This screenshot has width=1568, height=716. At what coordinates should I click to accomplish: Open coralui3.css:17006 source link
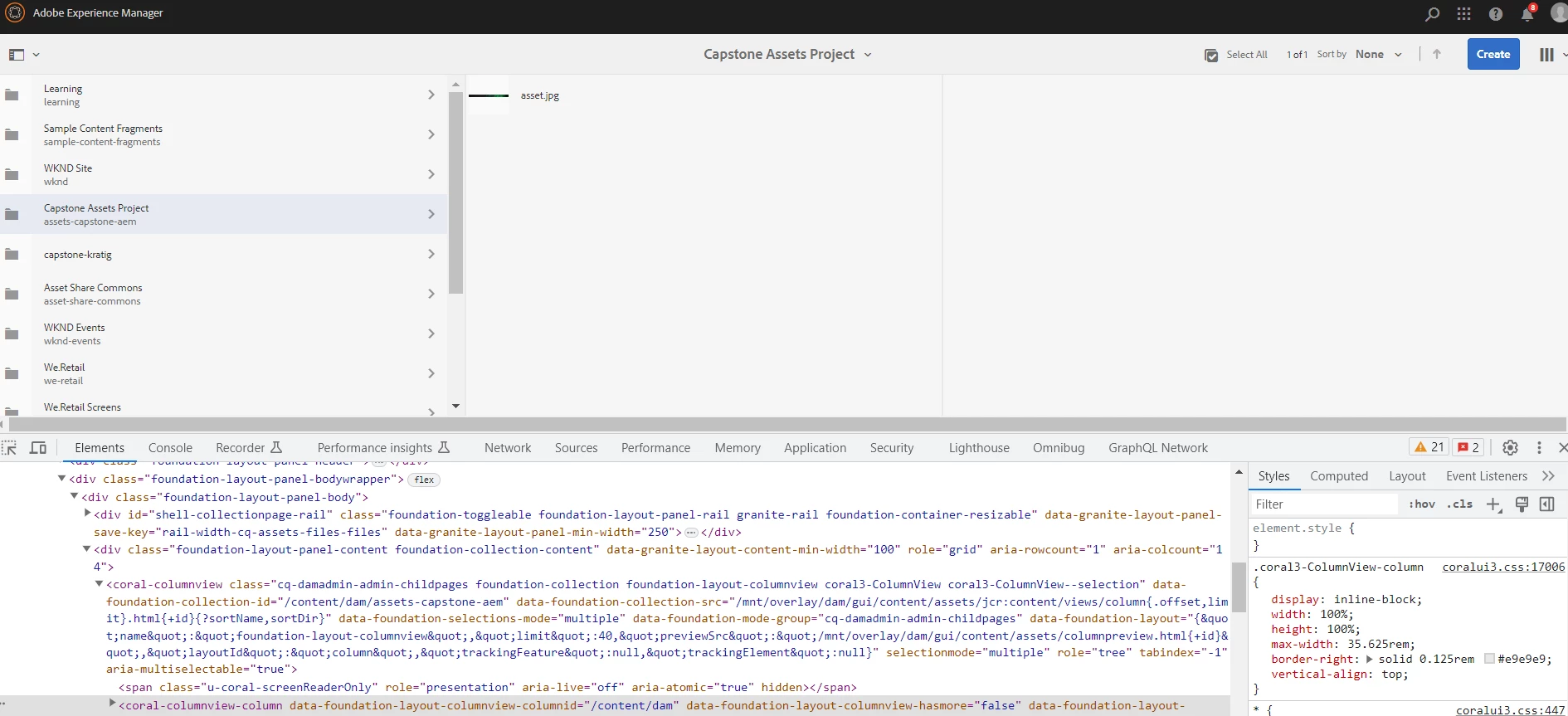[1503, 567]
